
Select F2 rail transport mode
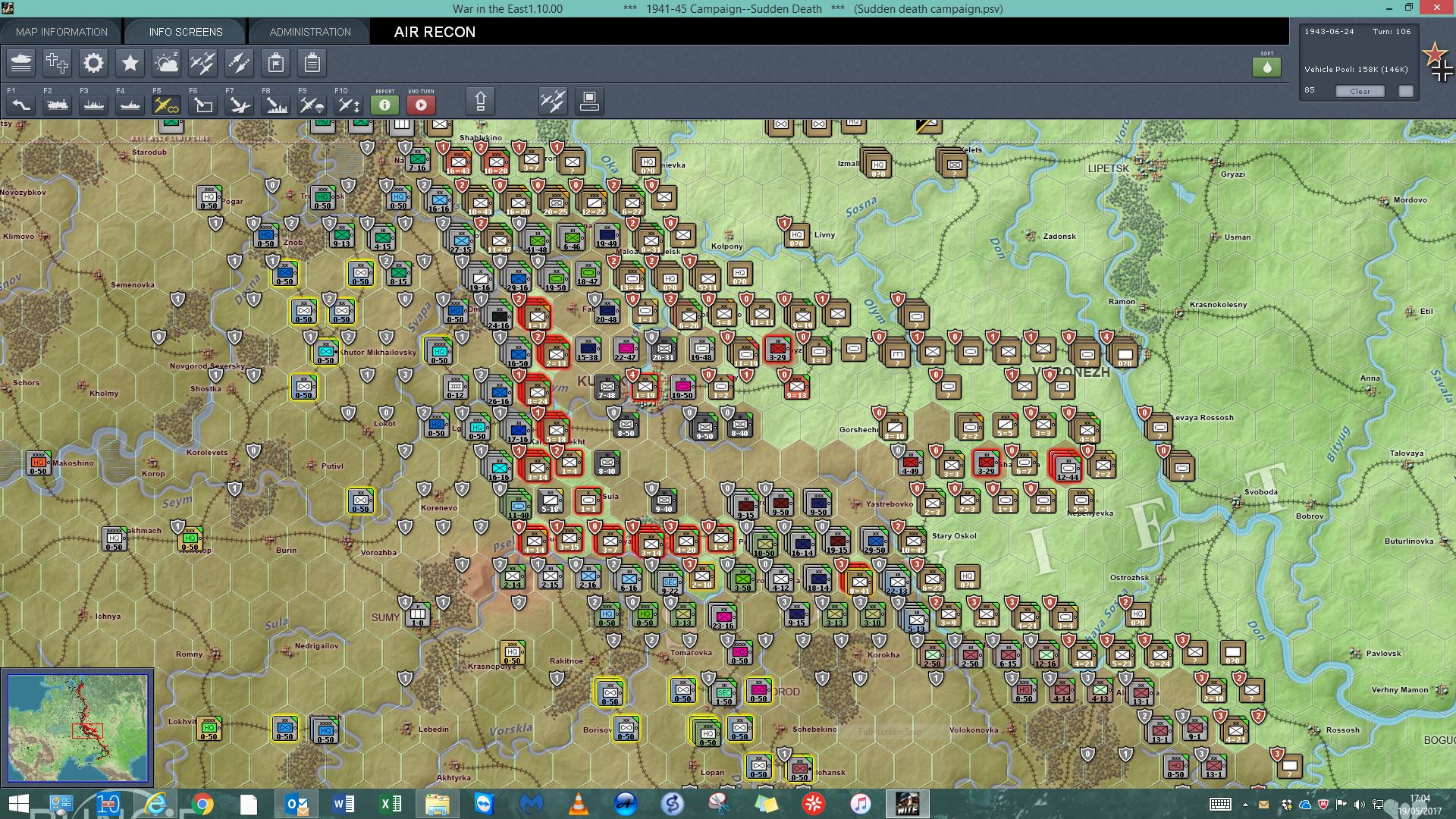[57, 105]
